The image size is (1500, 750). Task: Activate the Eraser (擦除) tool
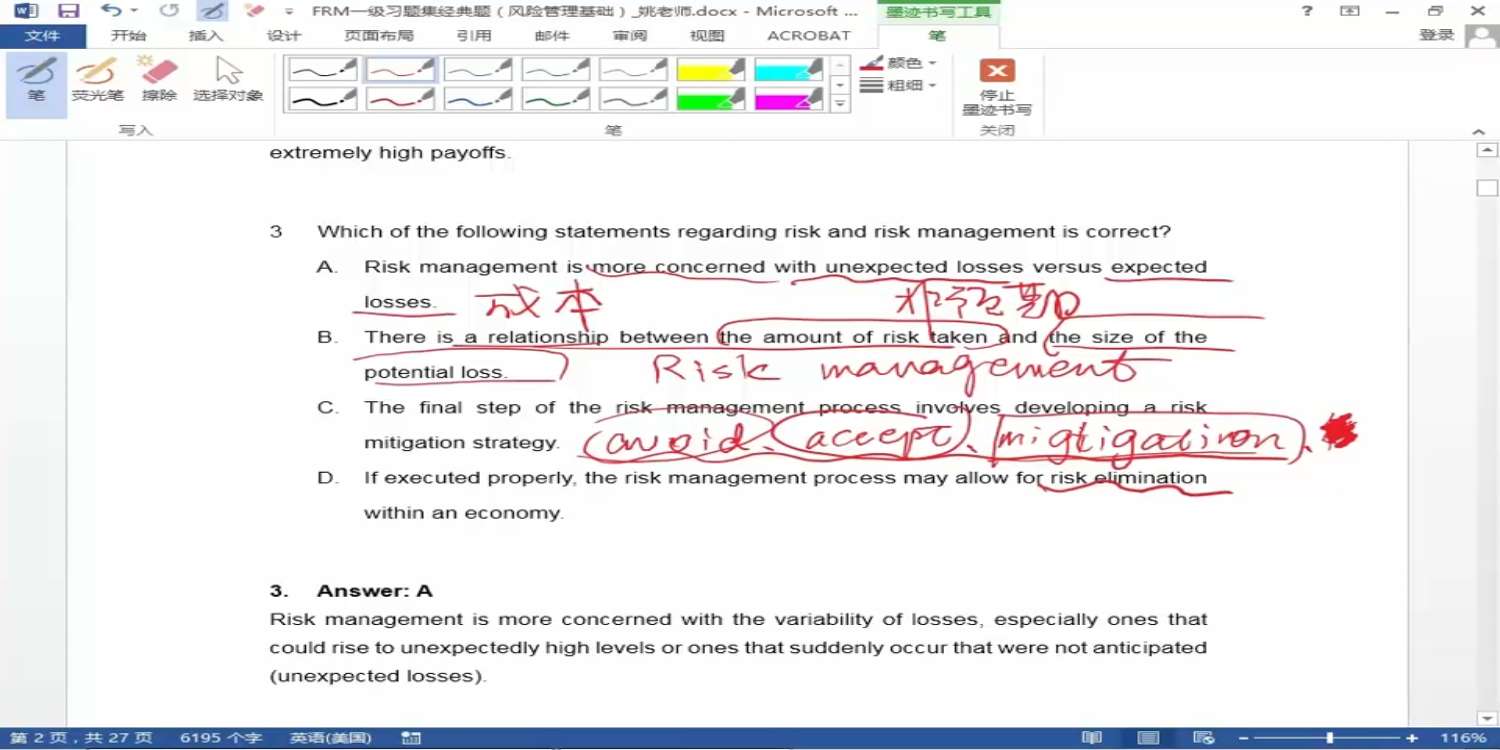[x=159, y=80]
